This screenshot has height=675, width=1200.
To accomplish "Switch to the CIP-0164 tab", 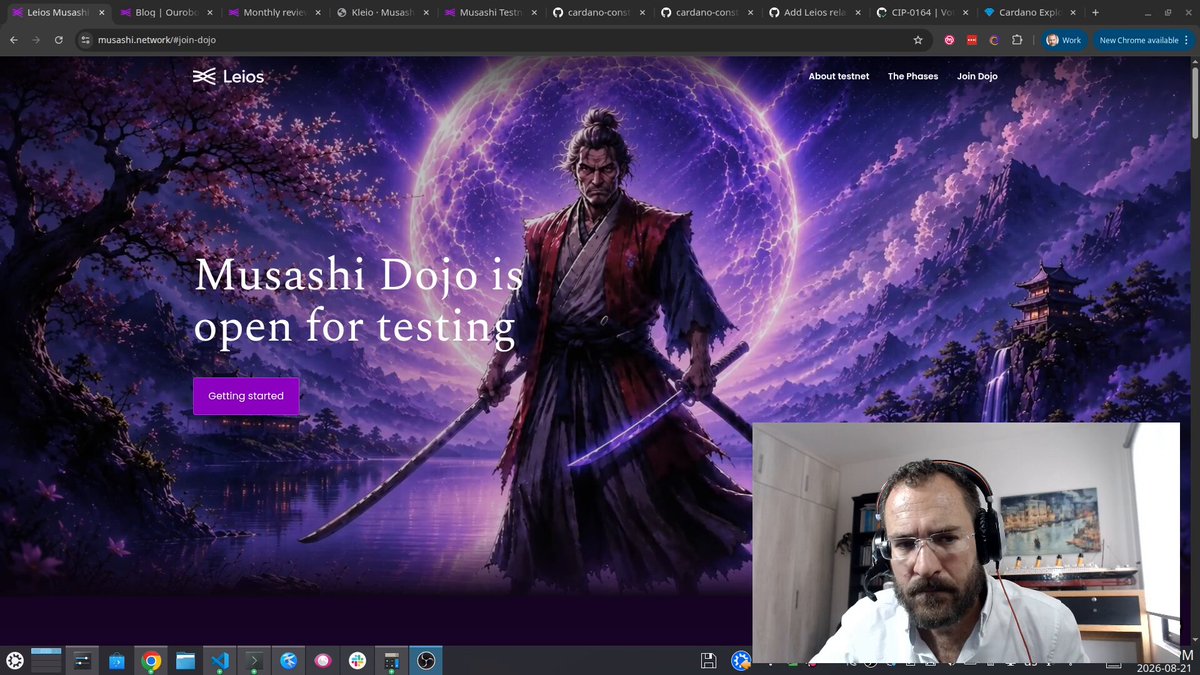I will click(x=920, y=13).
